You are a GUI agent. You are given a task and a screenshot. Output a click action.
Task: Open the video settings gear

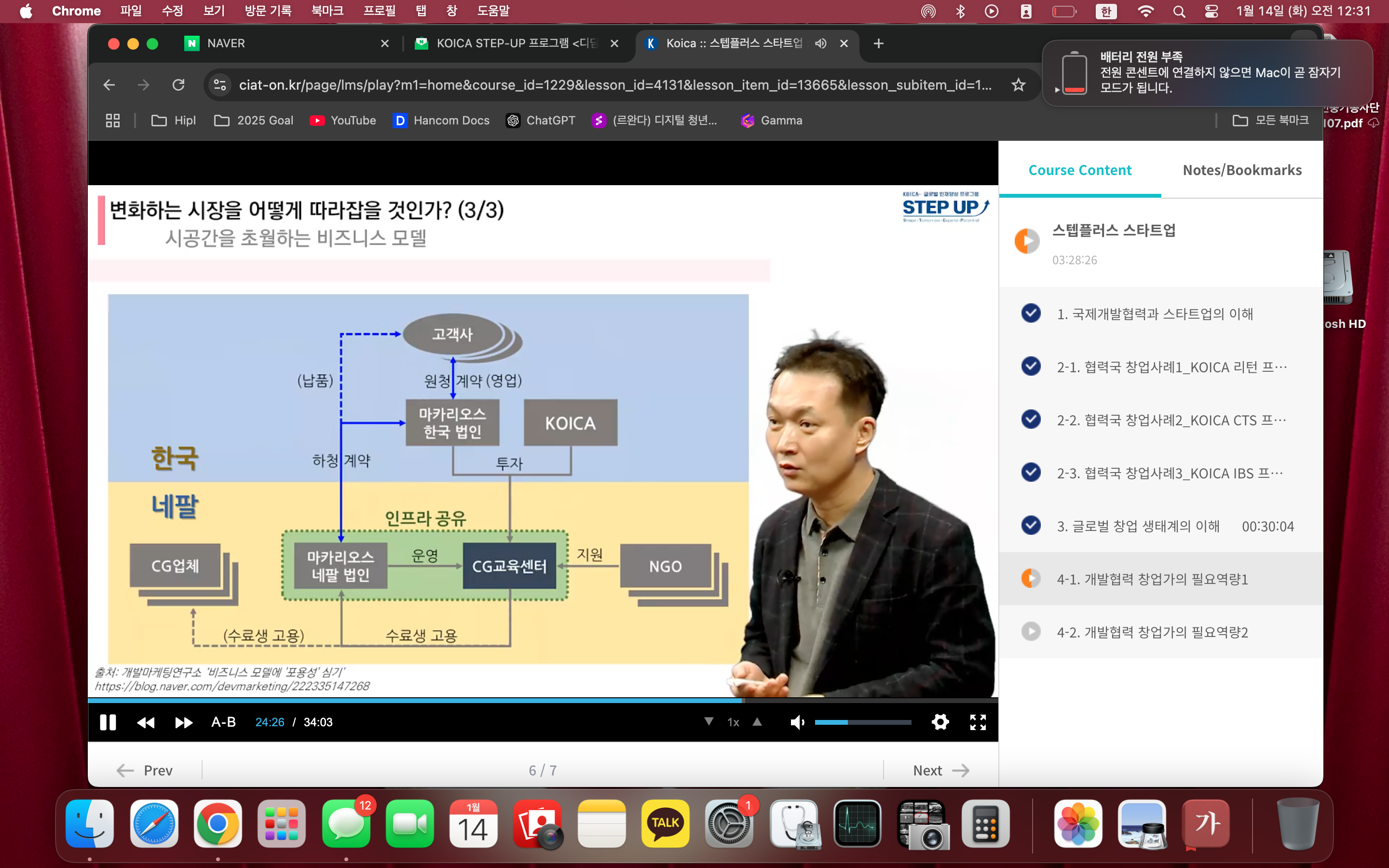[x=940, y=721]
